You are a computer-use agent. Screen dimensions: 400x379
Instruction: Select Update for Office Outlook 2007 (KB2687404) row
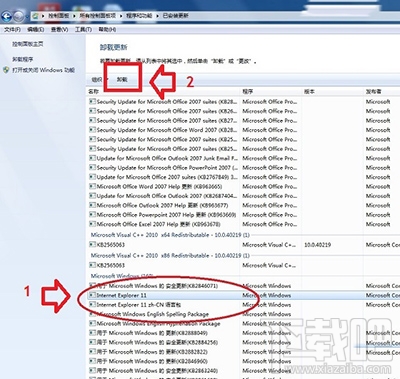243,196
